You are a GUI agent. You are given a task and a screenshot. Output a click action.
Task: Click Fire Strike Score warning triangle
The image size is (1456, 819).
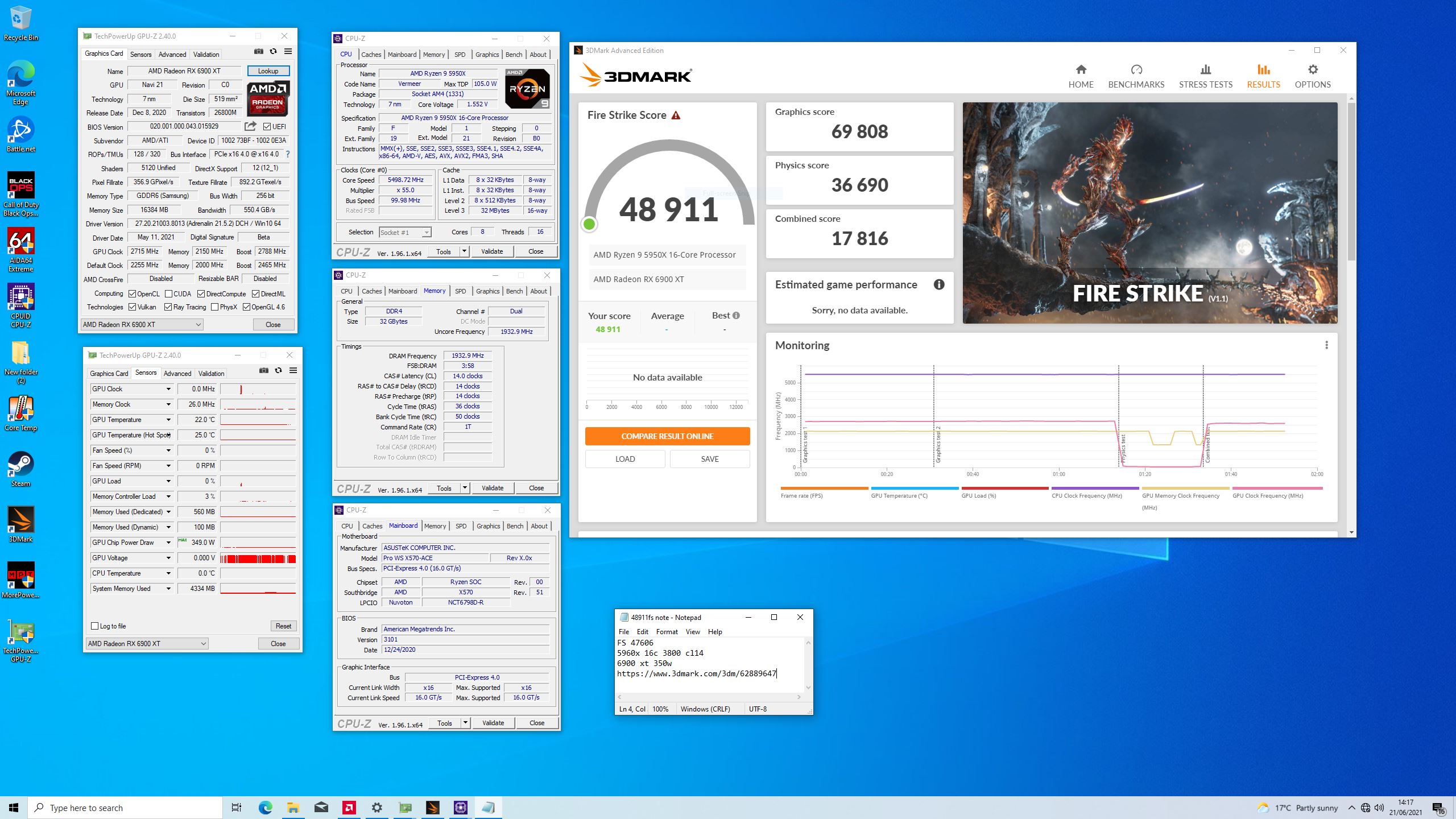click(676, 115)
